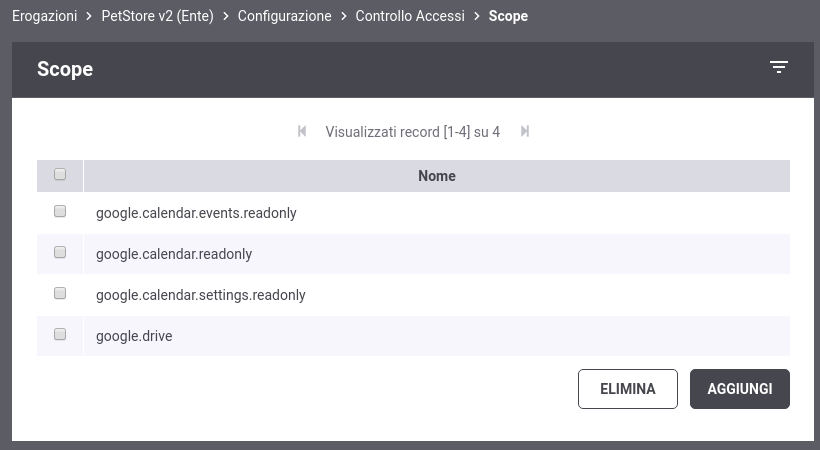This screenshot has width=820, height=450.
Task: Toggle the select-all checkbox in header
Action: click(60, 174)
